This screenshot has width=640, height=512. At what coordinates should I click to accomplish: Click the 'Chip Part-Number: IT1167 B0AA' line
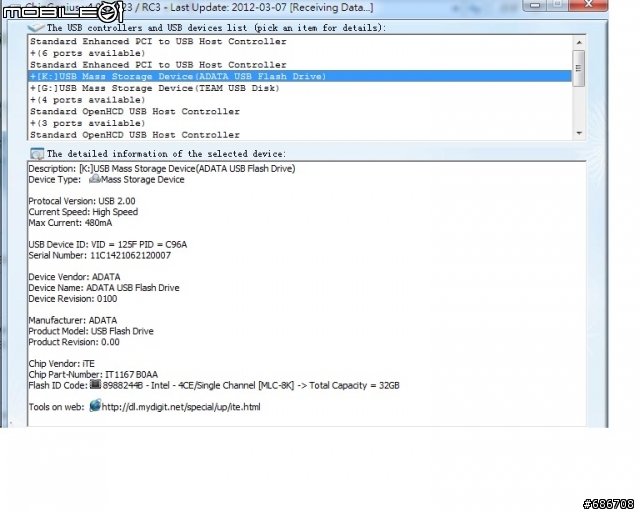click(x=93, y=374)
